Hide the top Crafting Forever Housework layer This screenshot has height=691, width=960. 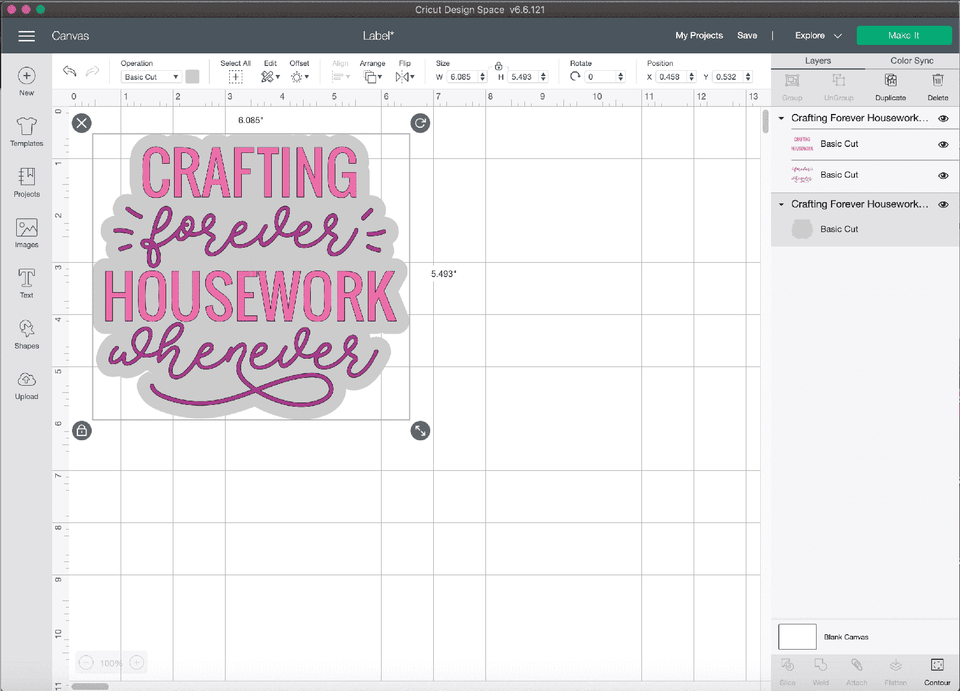coord(941,117)
